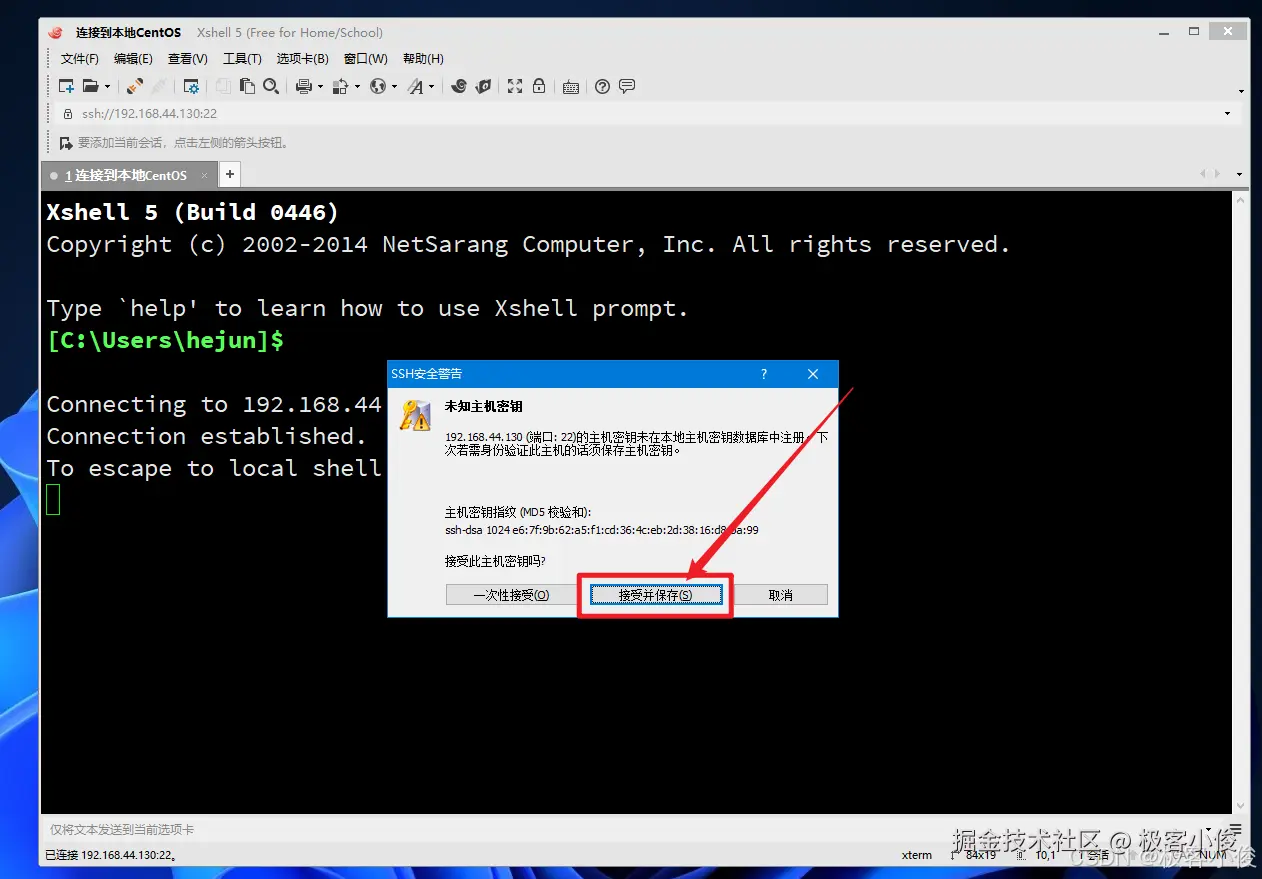1262x879 pixels.
Task: Expand the Open folder dropdown arrow
Action: tap(107, 87)
